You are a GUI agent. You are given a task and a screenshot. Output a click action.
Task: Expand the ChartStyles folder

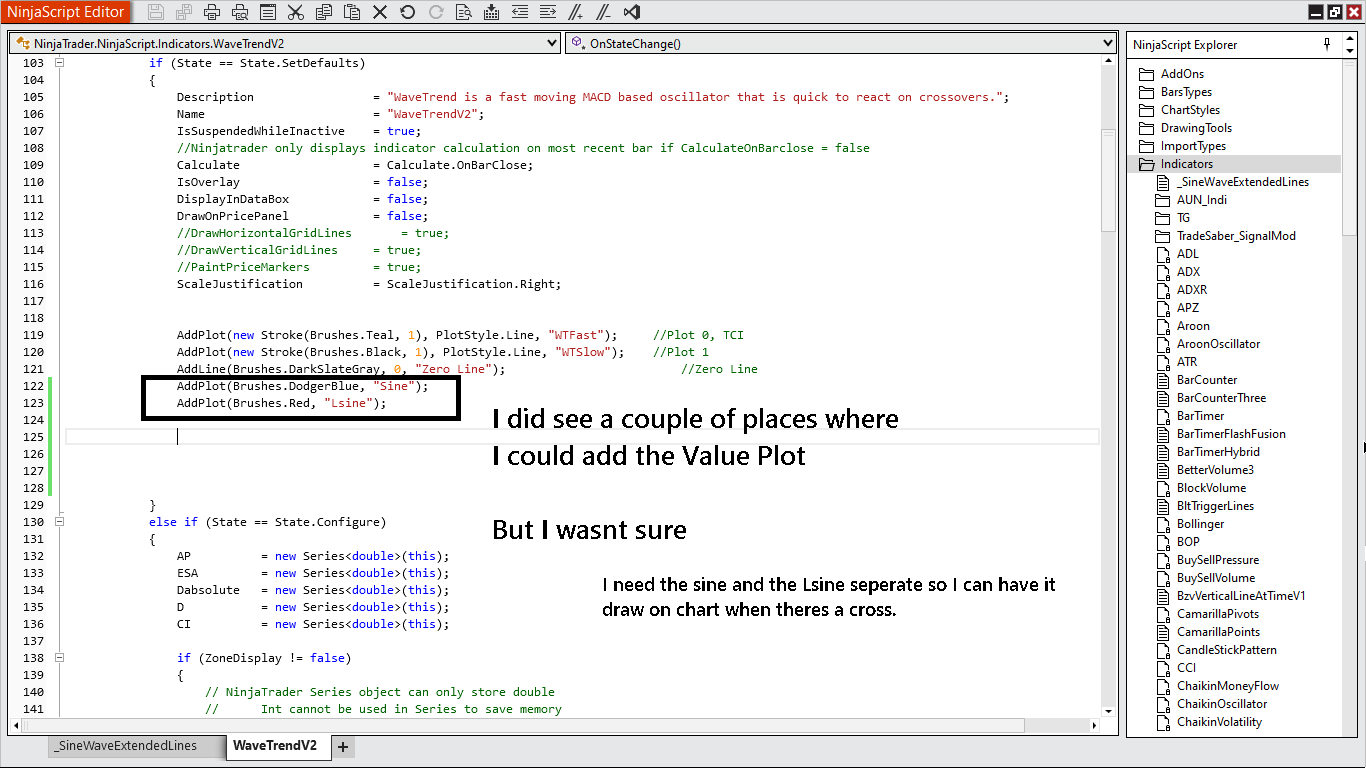point(1146,110)
